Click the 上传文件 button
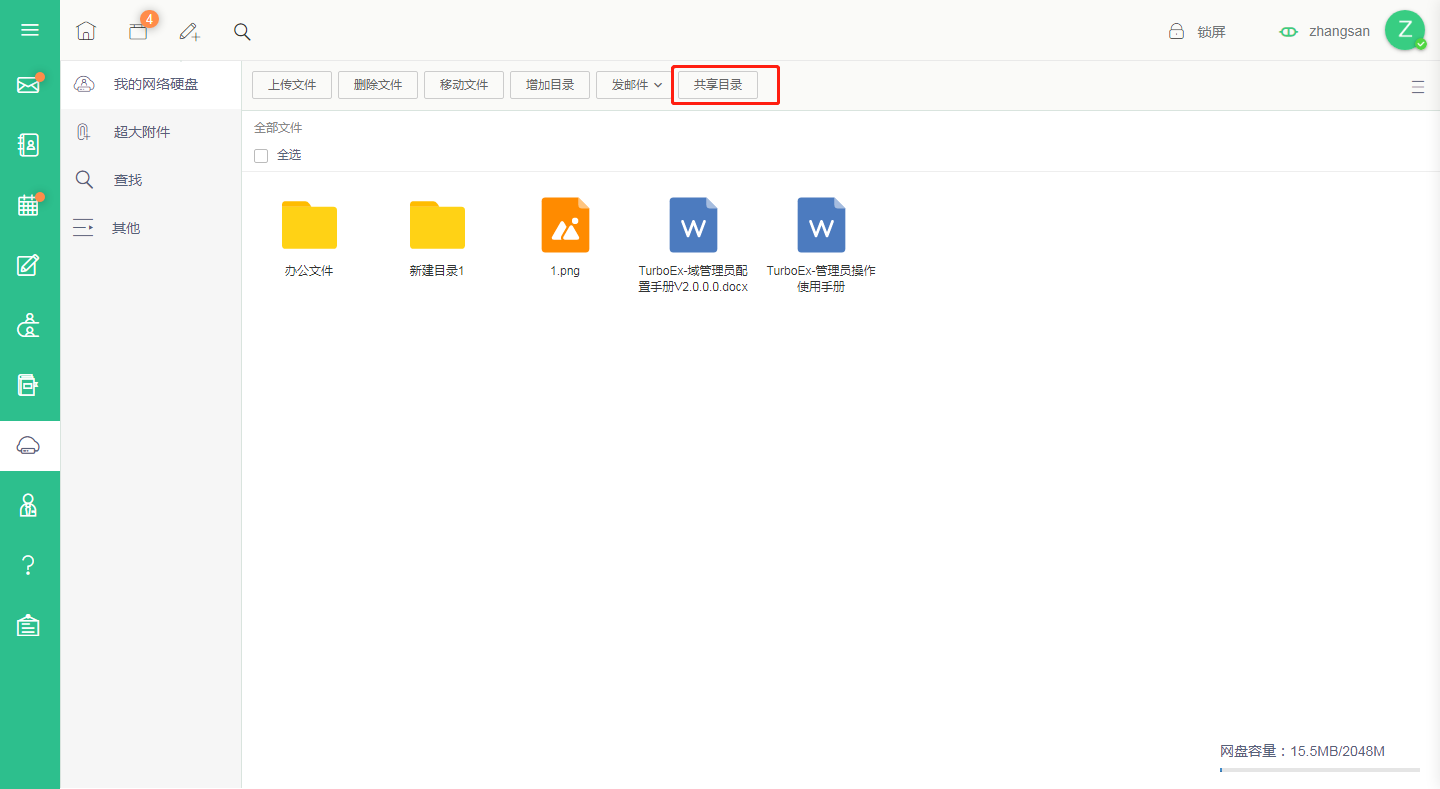The width and height of the screenshot is (1440, 789). click(292, 85)
